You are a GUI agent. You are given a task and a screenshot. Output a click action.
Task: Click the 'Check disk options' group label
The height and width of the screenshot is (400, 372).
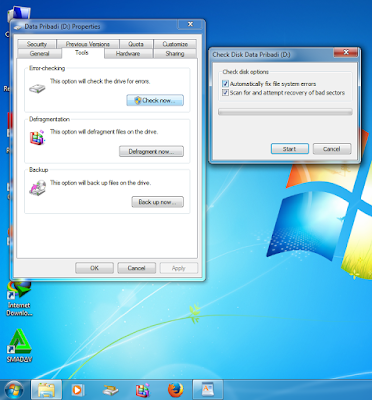[x=246, y=72]
